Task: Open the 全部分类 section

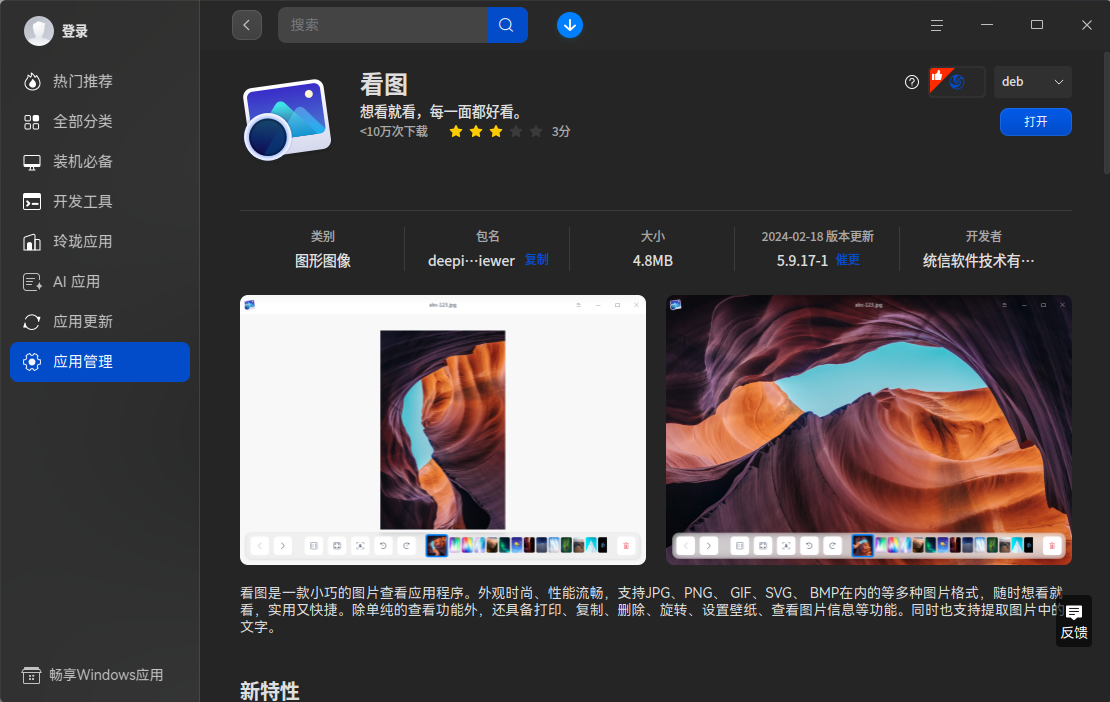Action: [x=100, y=122]
